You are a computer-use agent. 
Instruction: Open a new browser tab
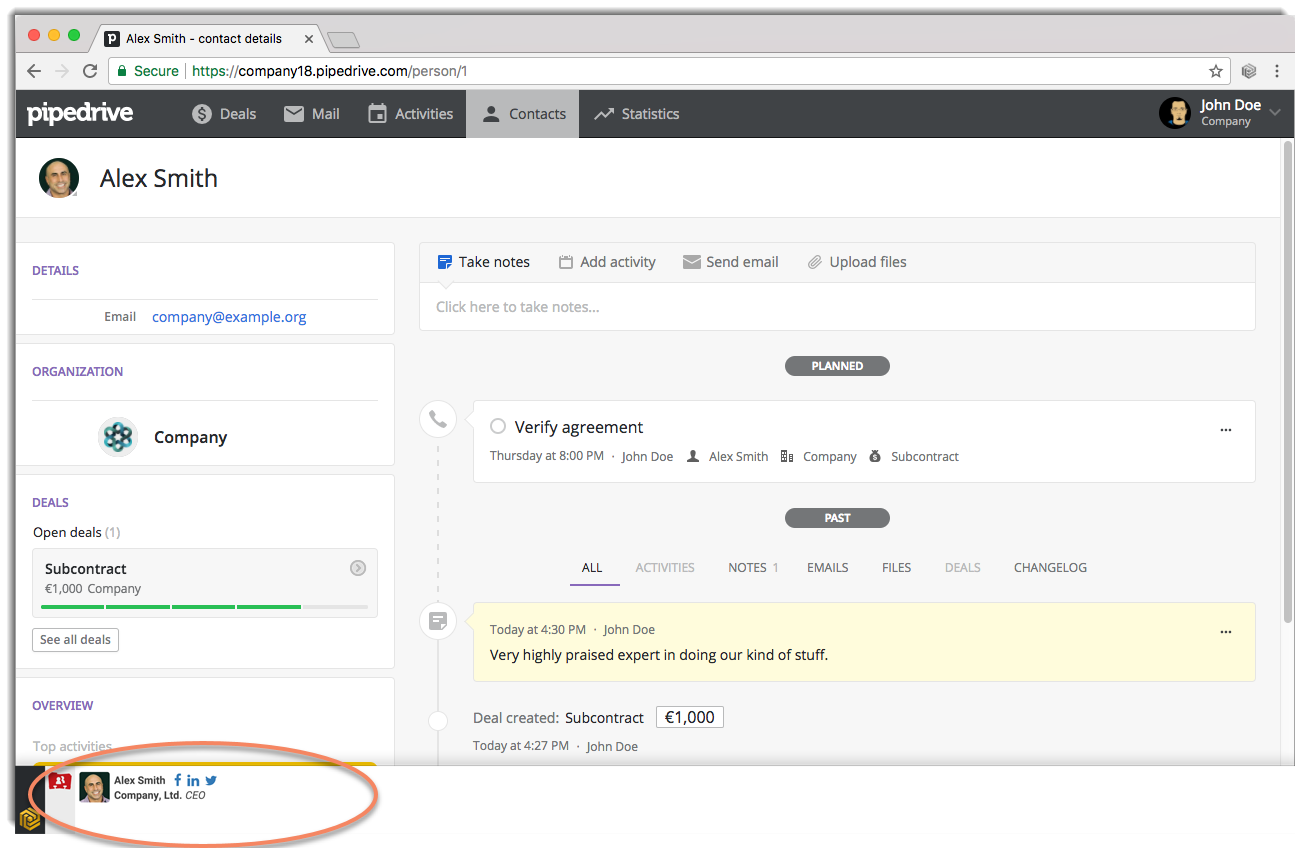(343, 40)
